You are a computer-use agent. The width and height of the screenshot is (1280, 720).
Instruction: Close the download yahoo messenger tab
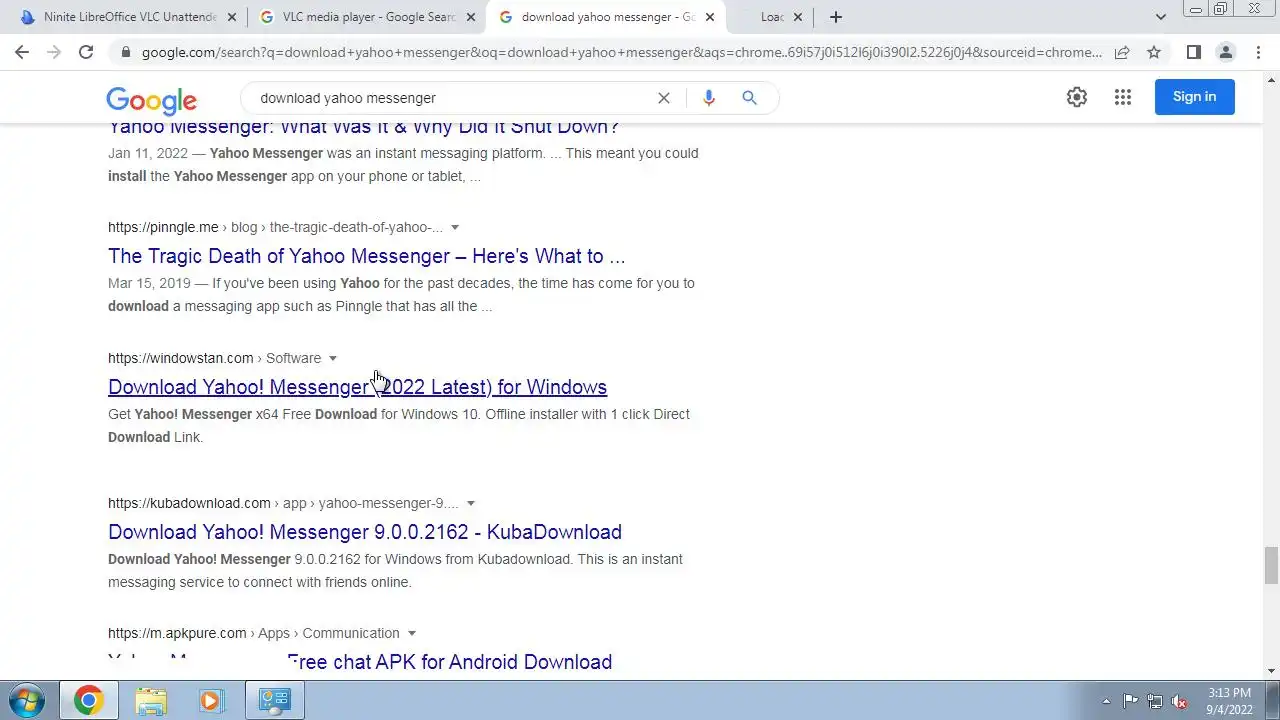pos(711,17)
